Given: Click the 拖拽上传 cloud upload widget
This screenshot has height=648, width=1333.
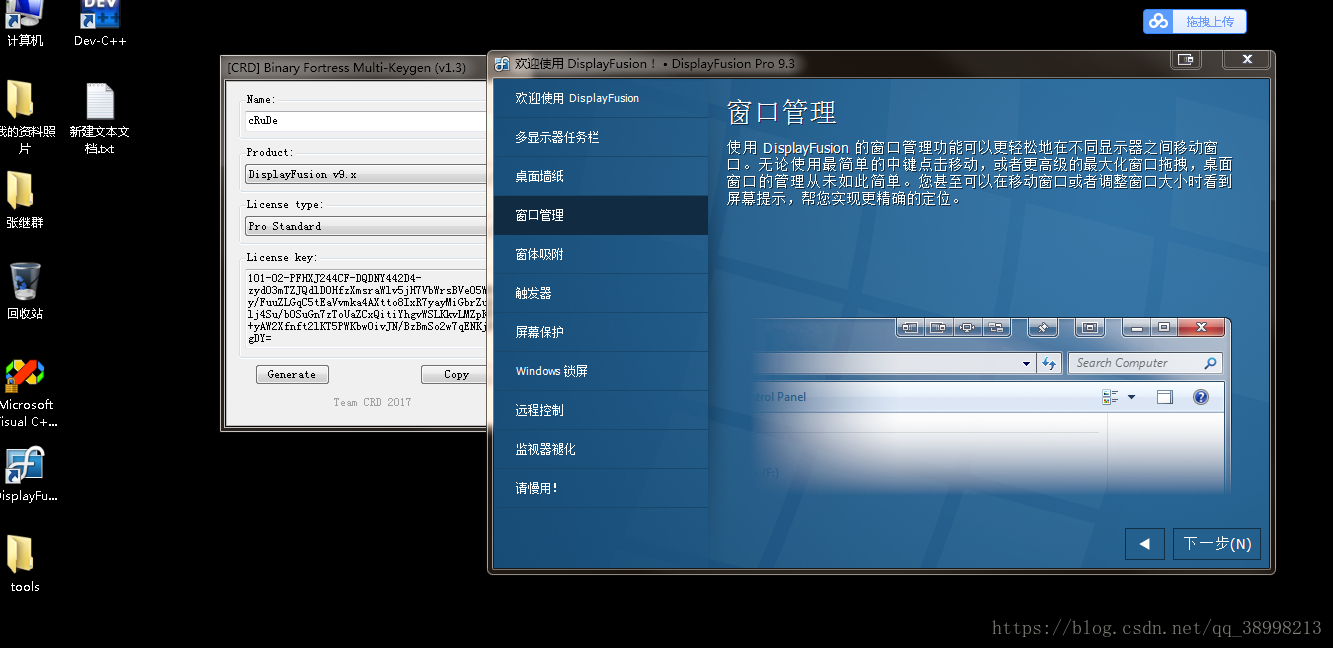Looking at the screenshot, I should tap(1195, 21).
